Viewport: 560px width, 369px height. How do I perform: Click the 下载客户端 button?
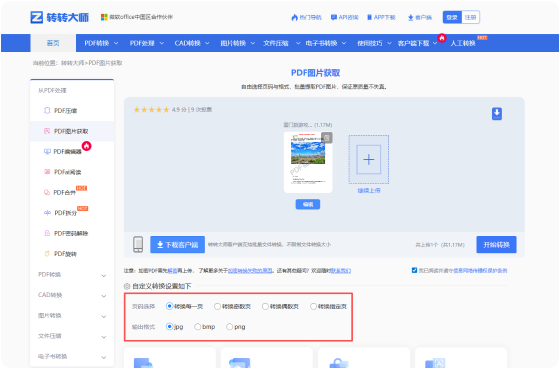coord(178,245)
